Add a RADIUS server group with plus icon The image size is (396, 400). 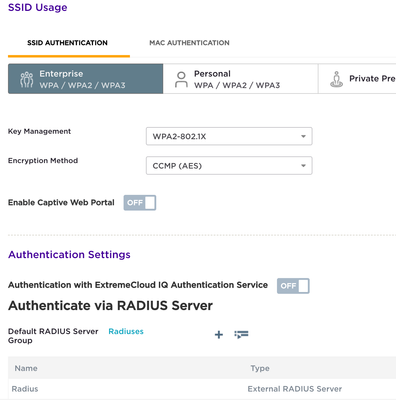click(x=219, y=334)
